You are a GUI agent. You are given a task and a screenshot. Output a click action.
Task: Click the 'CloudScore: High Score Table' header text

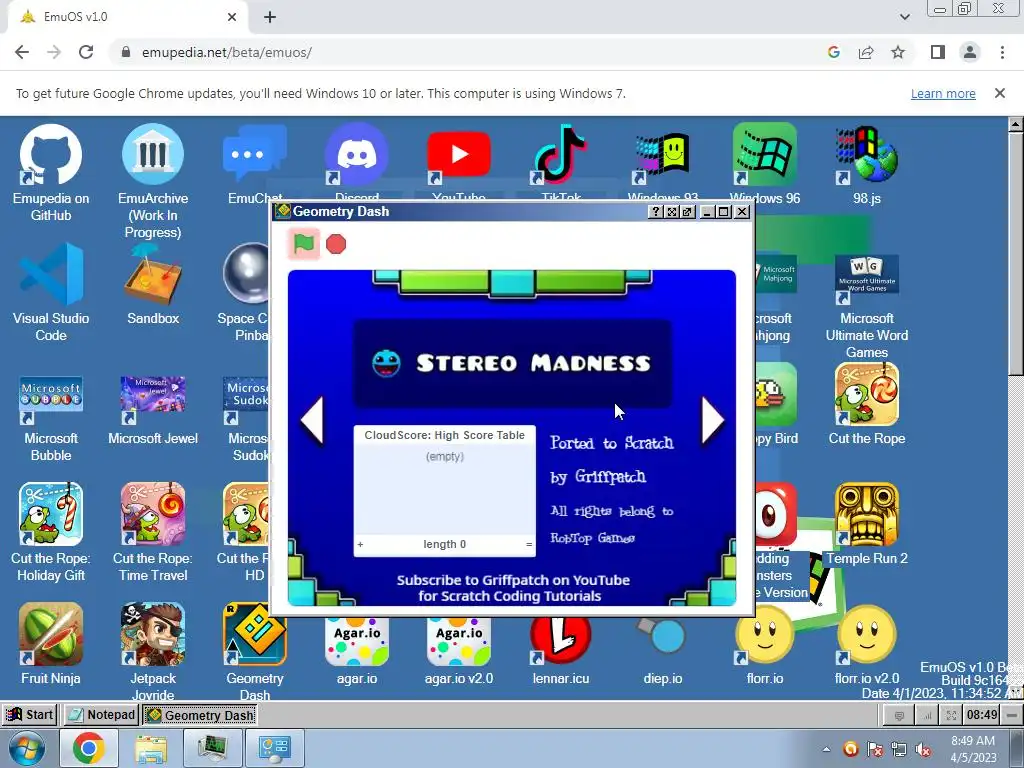click(445, 435)
